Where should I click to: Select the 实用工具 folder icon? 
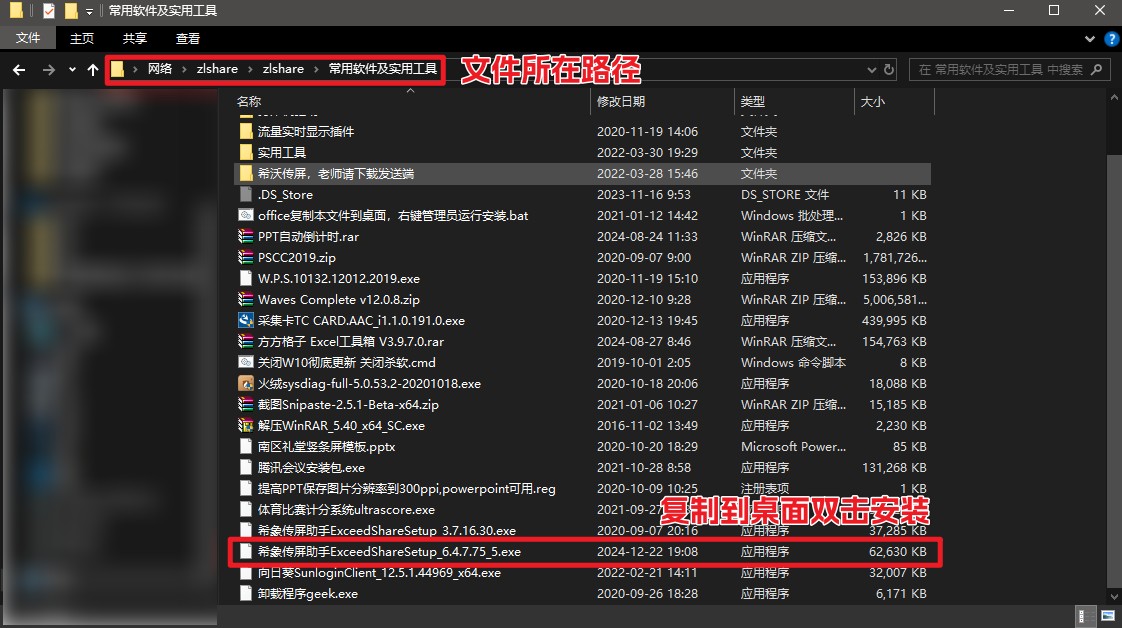coord(245,152)
